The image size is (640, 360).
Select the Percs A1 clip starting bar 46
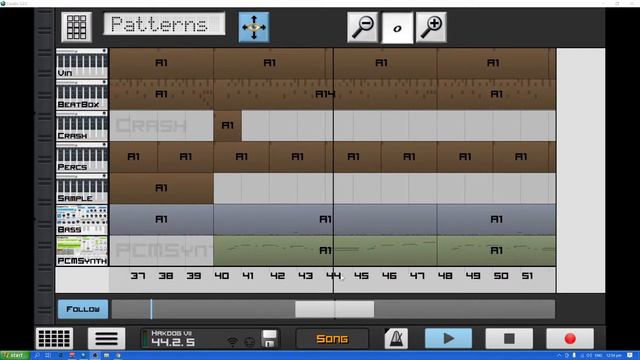click(409, 157)
